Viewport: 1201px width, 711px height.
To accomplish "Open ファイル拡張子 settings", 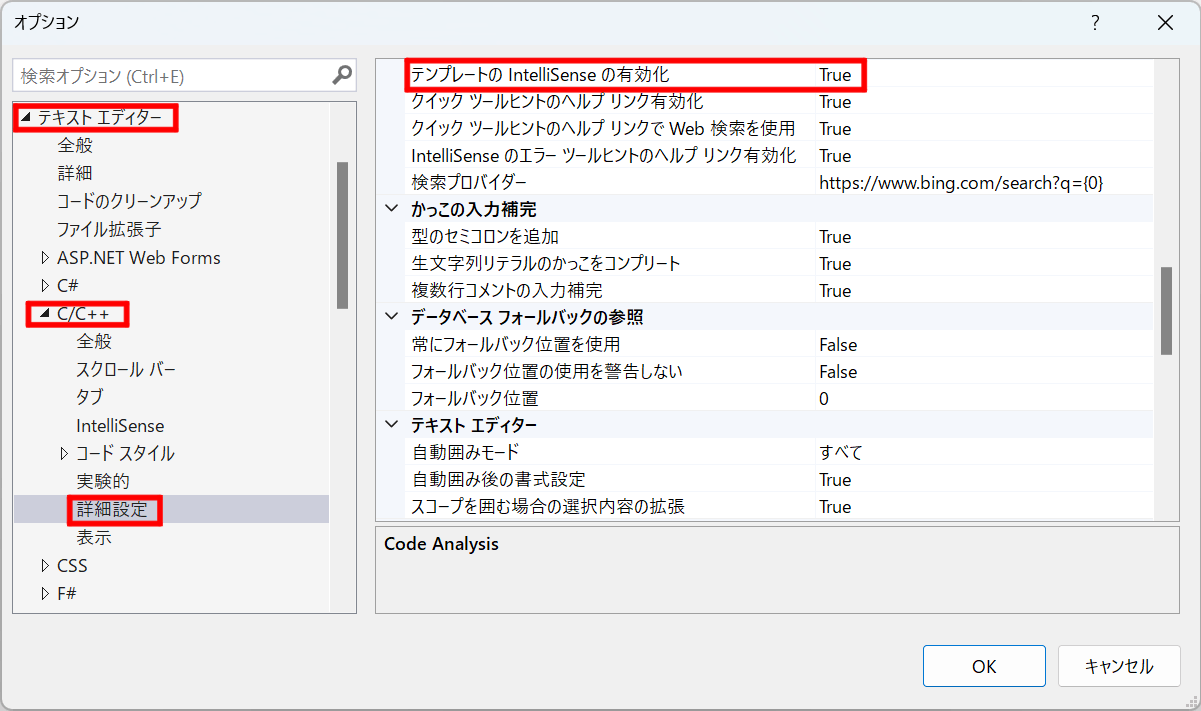I will pyautogui.click(x=109, y=229).
